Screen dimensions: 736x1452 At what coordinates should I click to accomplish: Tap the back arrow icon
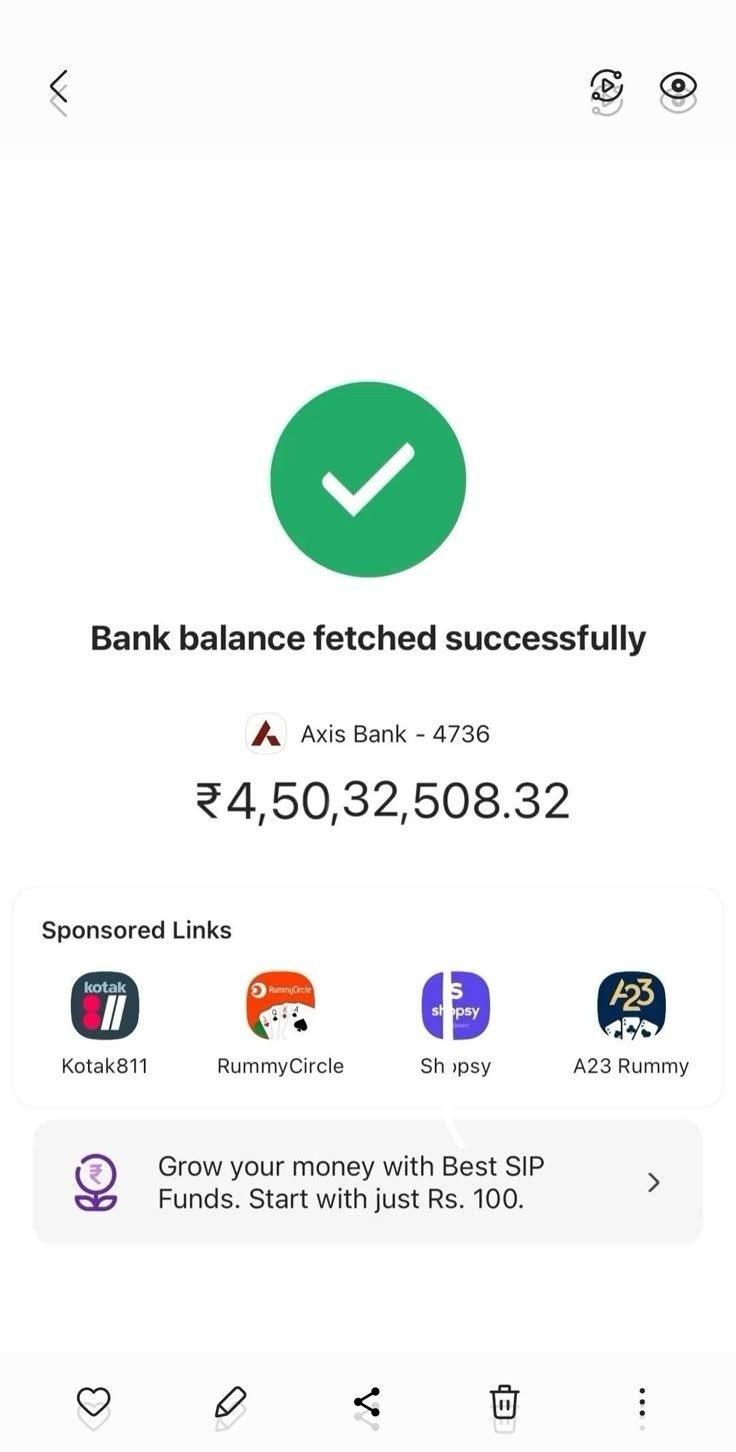tap(58, 88)
